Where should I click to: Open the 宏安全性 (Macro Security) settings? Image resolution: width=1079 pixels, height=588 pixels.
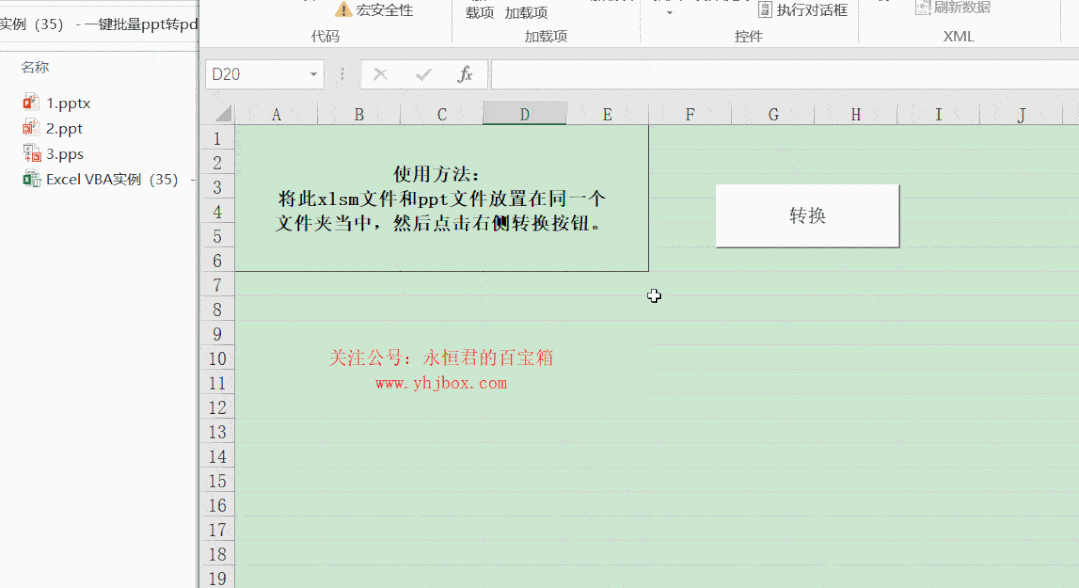(x=375, y=8)
